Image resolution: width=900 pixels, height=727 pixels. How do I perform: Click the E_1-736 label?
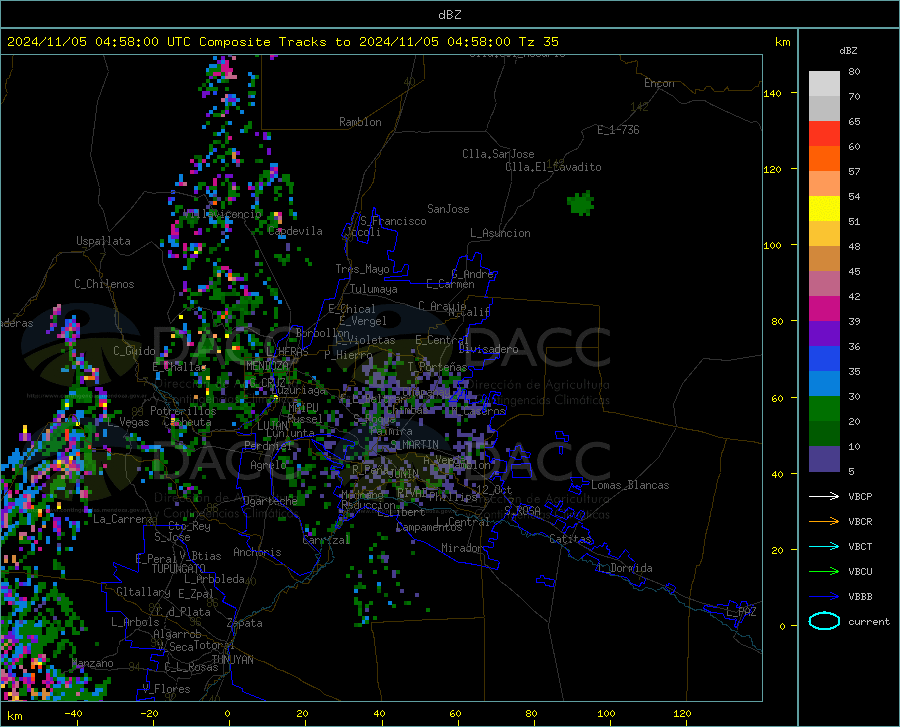coord(618,130)
